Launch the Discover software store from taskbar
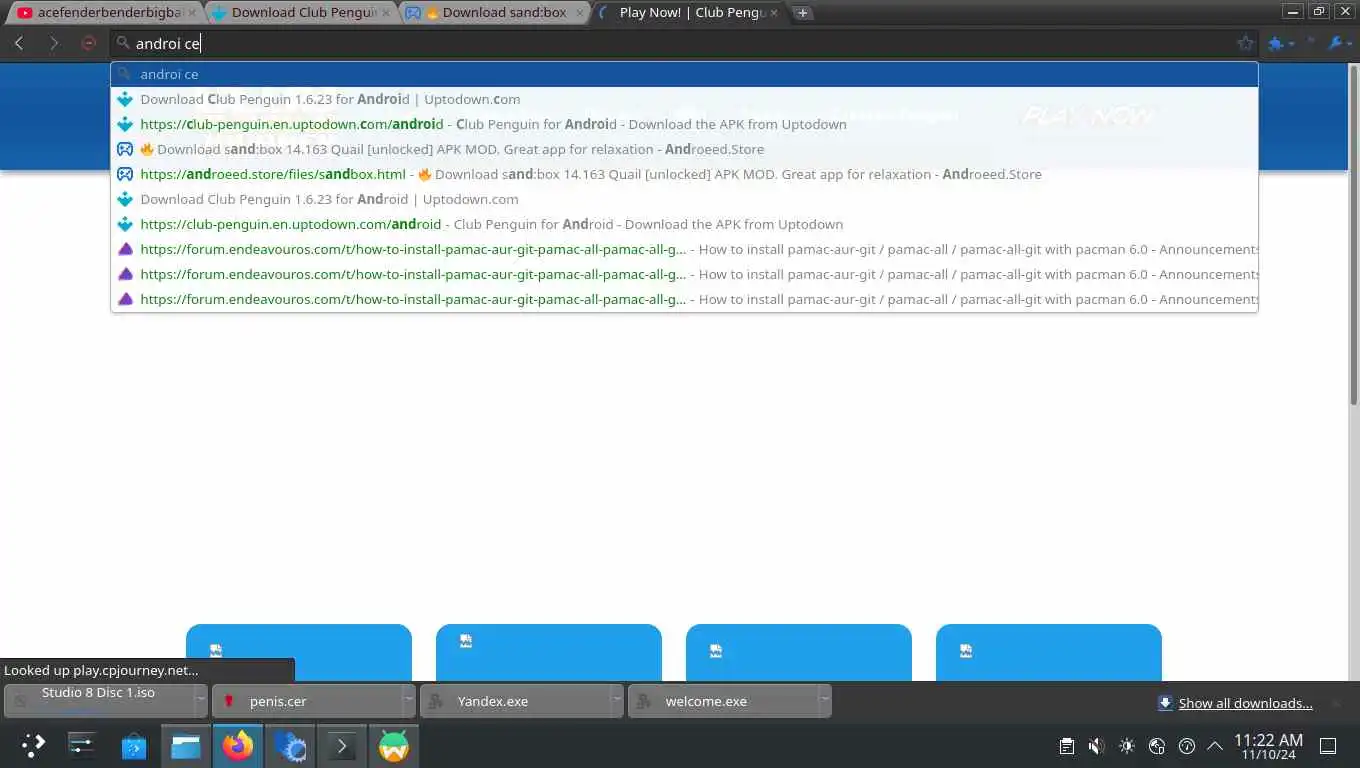Viewport: 1360px width, 768px height. [x=134, y=745]
